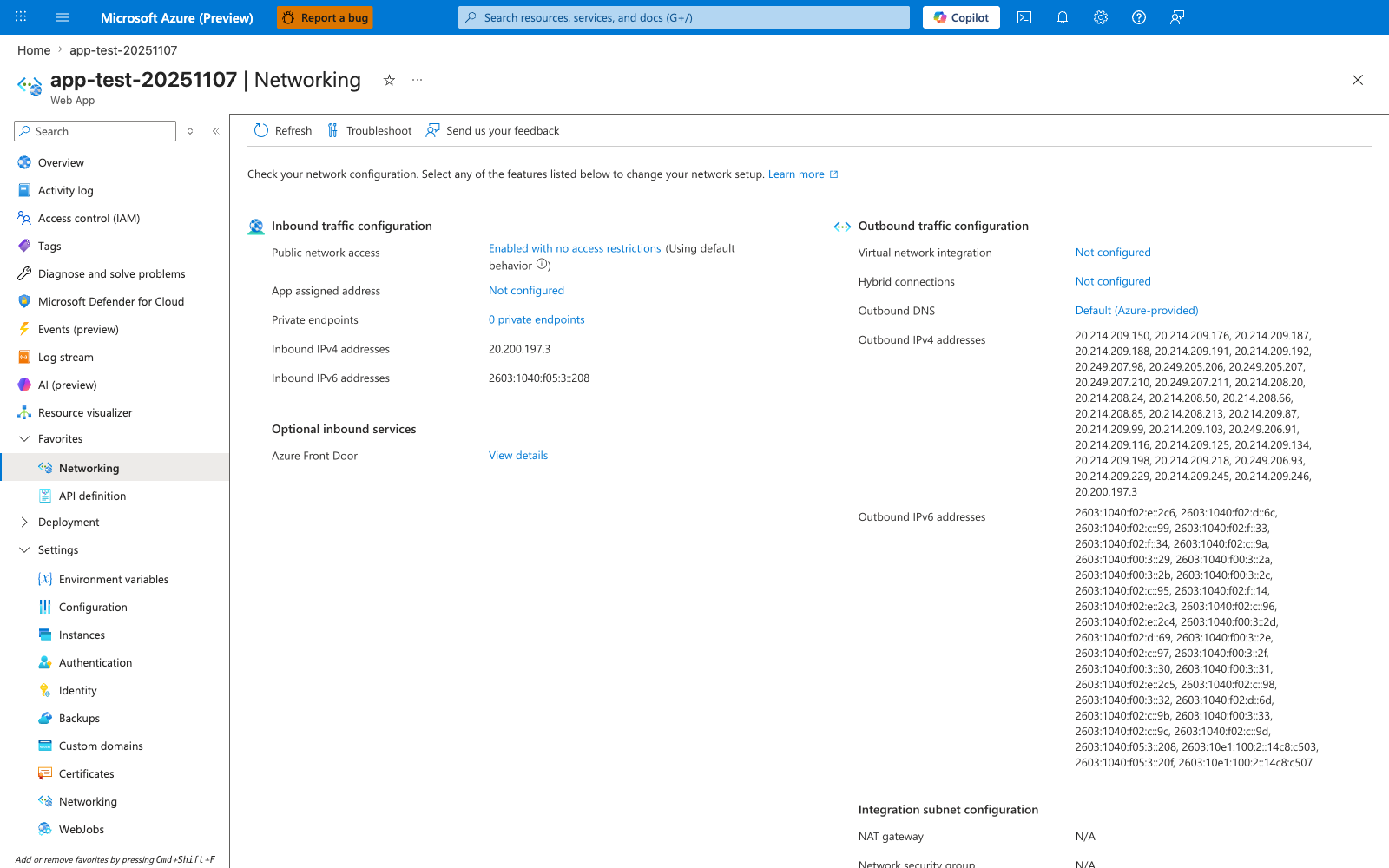Click the Configuration icon
1389x868 pixels.
(x=45, y=607)
